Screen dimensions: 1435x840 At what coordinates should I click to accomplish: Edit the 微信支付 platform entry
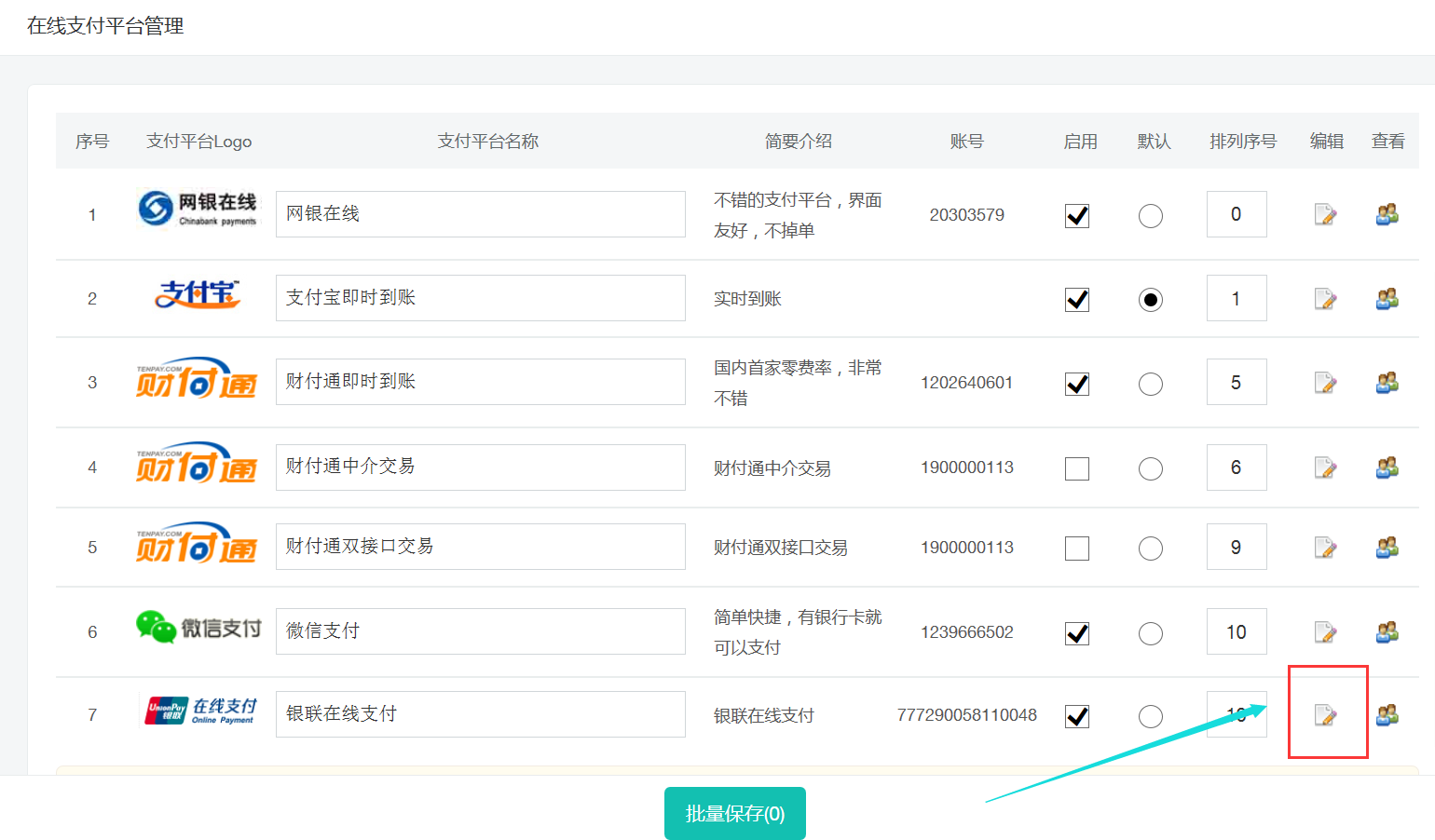[1325, 632]
